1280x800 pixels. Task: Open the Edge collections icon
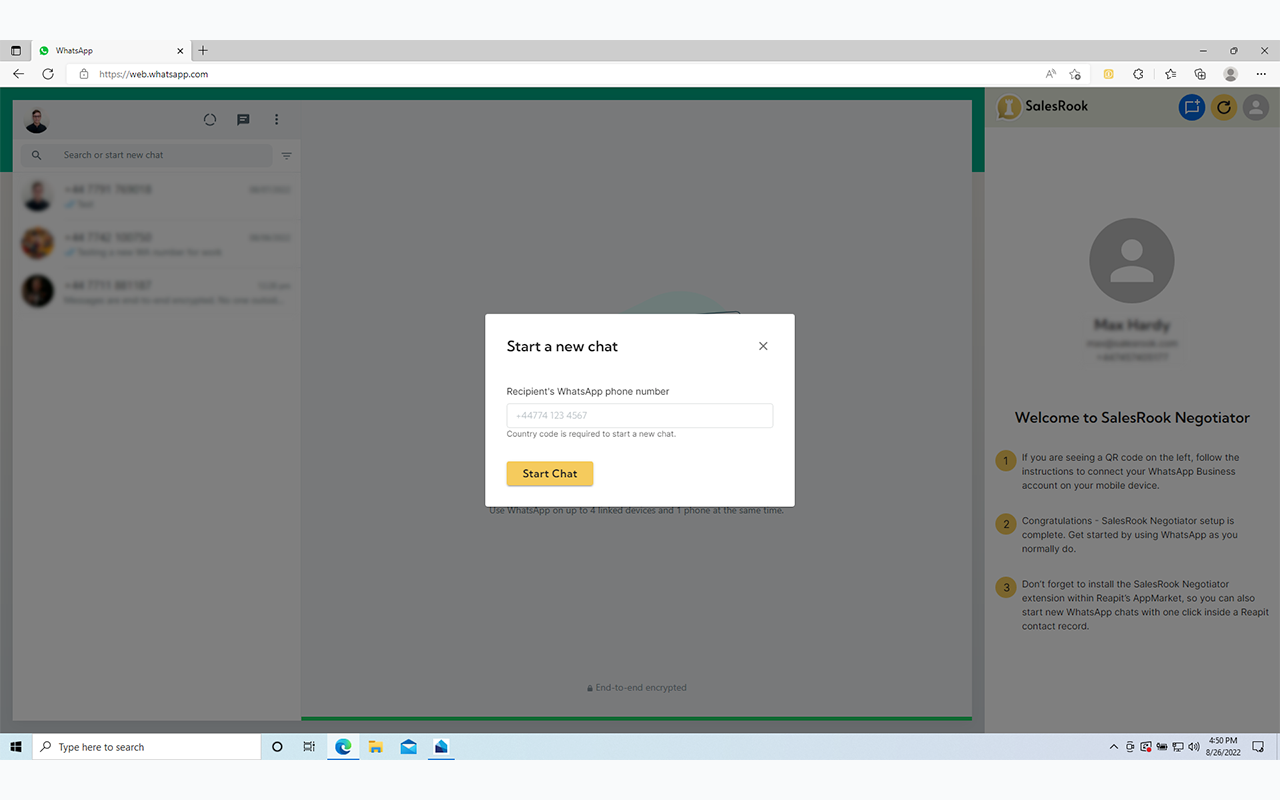coord(1200,74)
